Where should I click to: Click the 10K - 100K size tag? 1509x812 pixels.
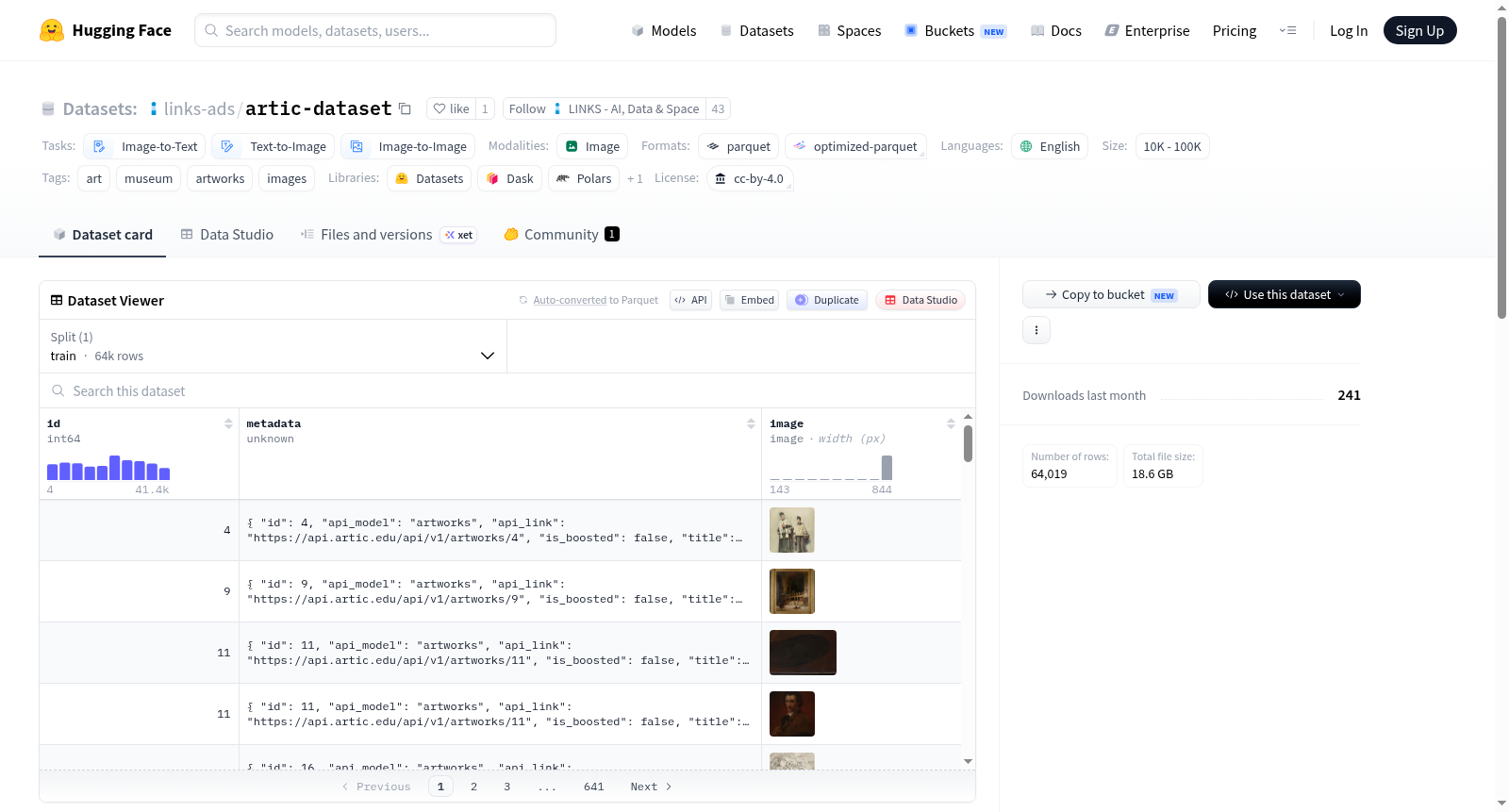point(1172,146)
